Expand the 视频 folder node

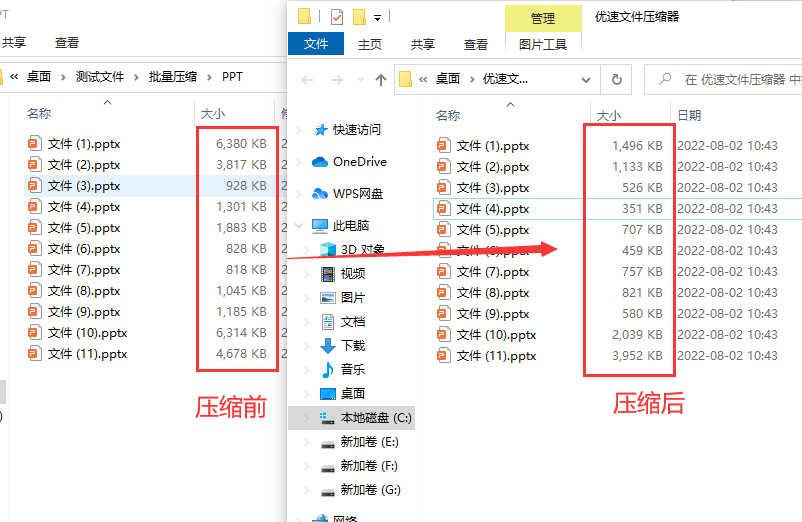pyautogui.click(x=306, y=274)
